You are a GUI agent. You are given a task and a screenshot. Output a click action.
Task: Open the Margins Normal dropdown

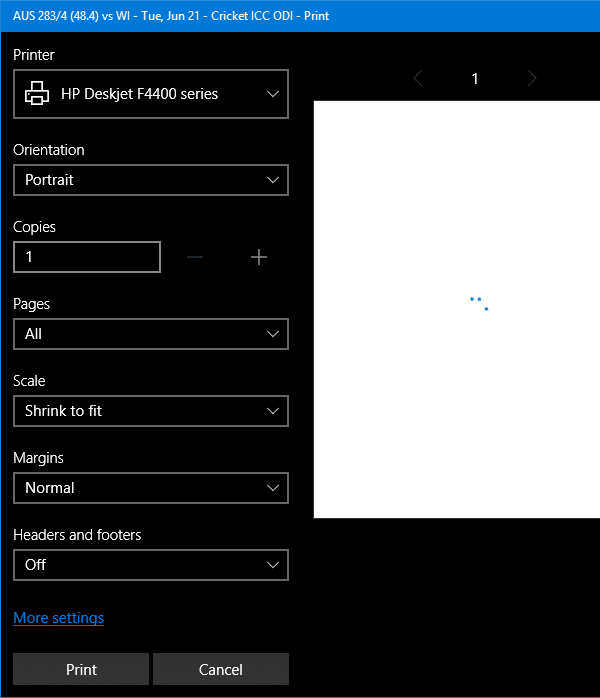pyautogui.click(x=151, y=488)
